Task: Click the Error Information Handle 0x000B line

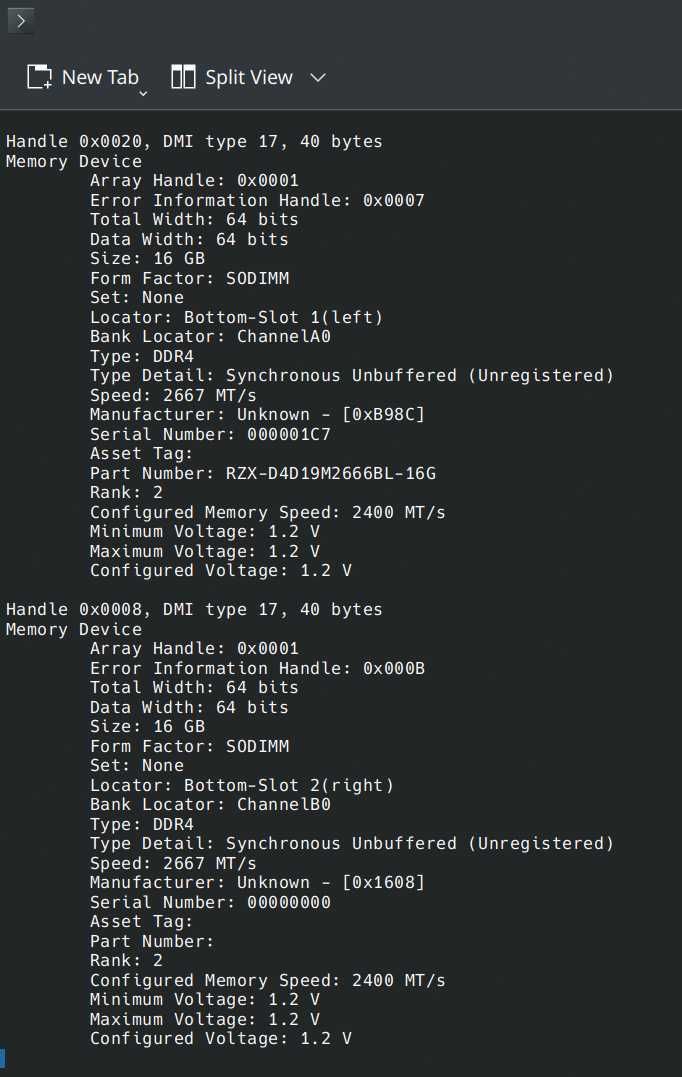Action: click(x=258, y=668)
